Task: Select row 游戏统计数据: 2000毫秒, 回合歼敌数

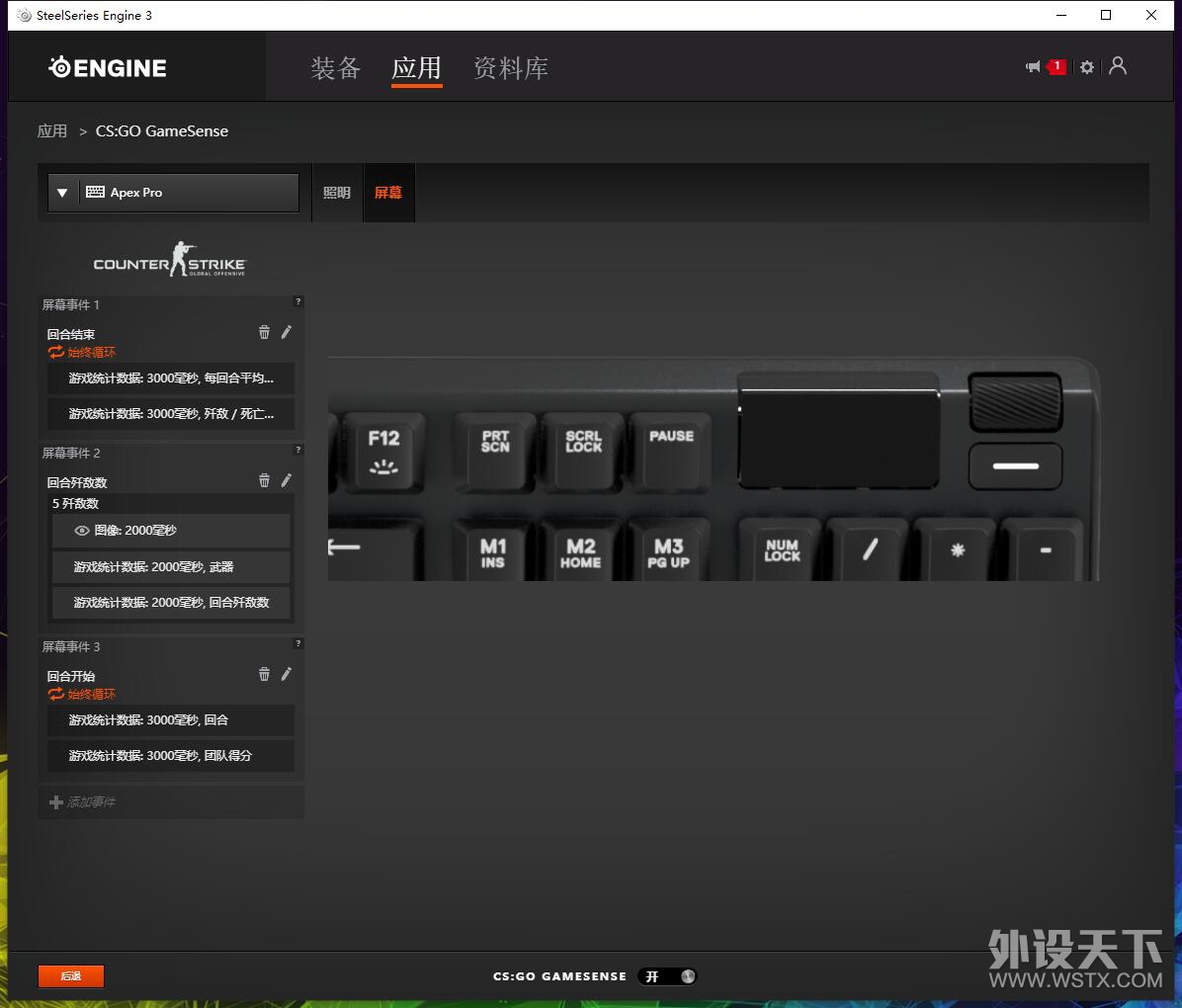Action: [170, 603]
